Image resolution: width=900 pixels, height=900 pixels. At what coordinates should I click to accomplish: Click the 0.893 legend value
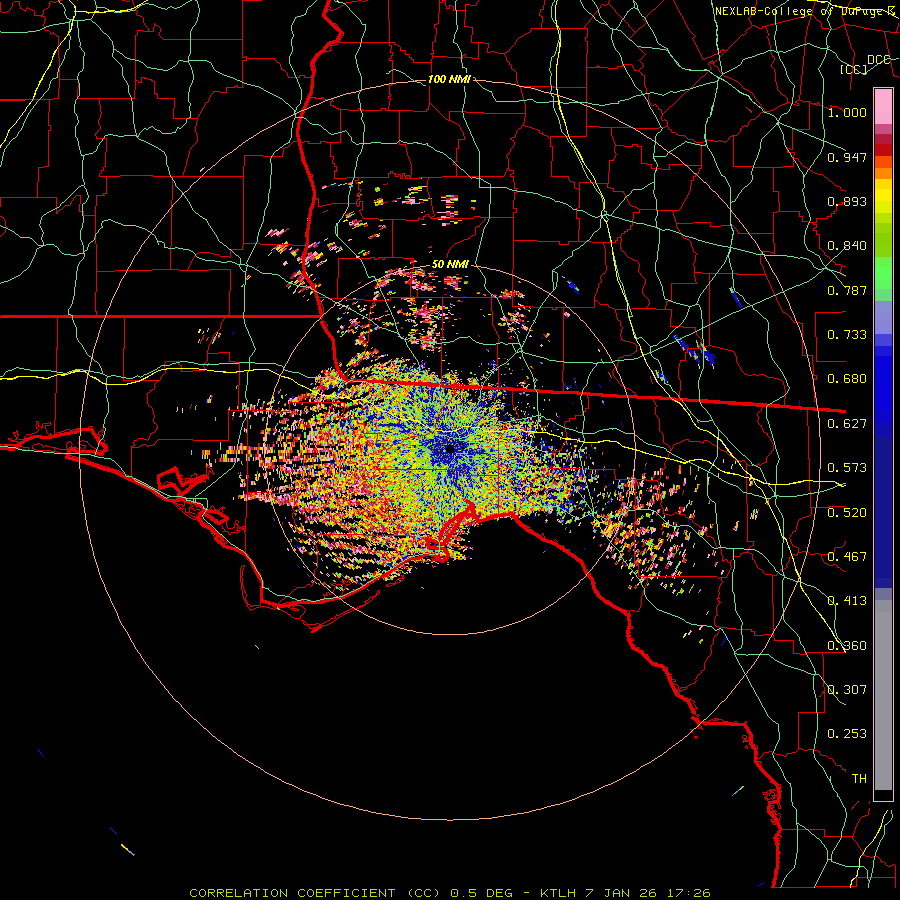pyautogui.click(x=847, y=201)
